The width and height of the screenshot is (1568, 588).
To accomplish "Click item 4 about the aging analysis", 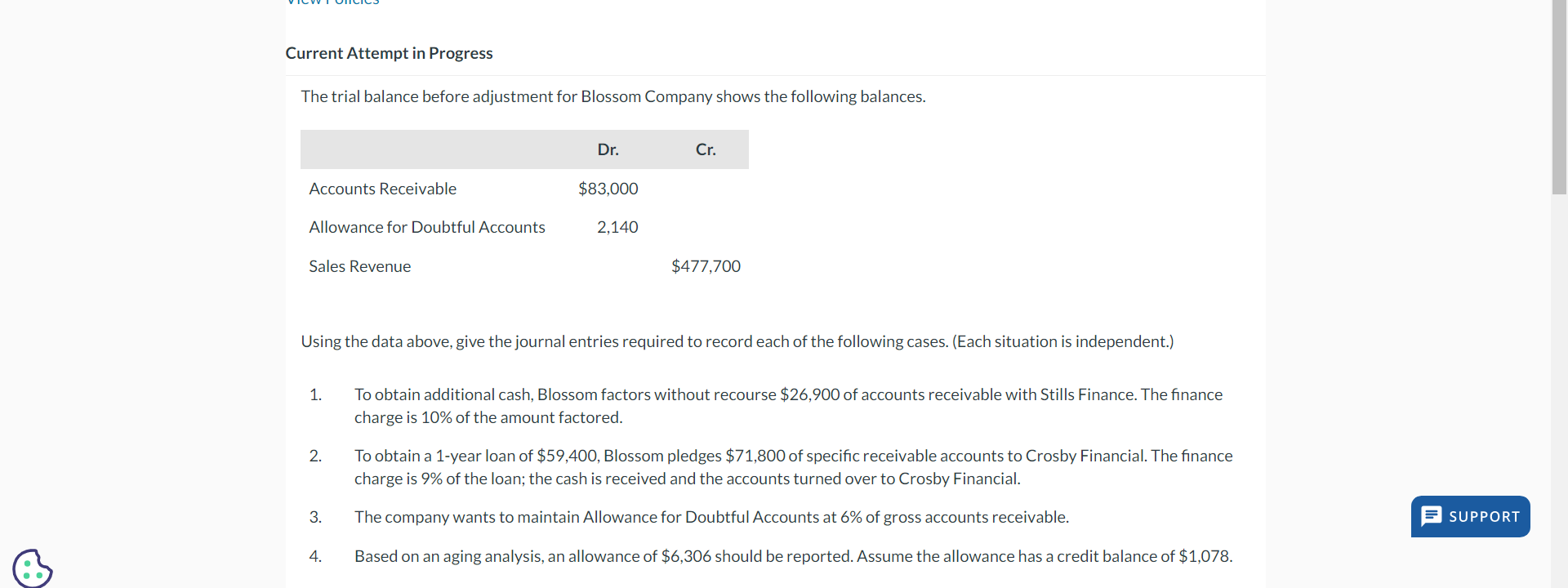I will 793,556.
